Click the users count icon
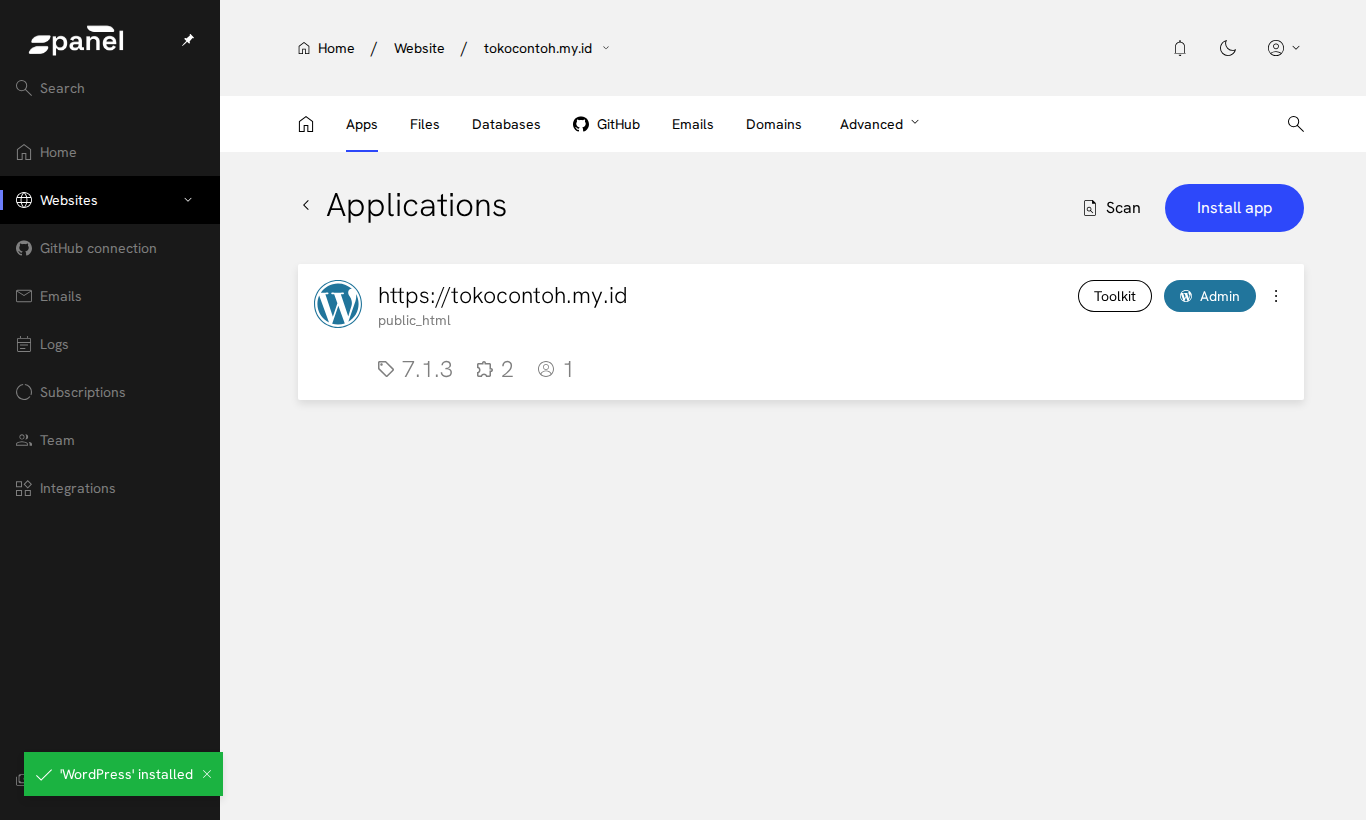This screenshot has width=1366, height=820. click(546, 369)
